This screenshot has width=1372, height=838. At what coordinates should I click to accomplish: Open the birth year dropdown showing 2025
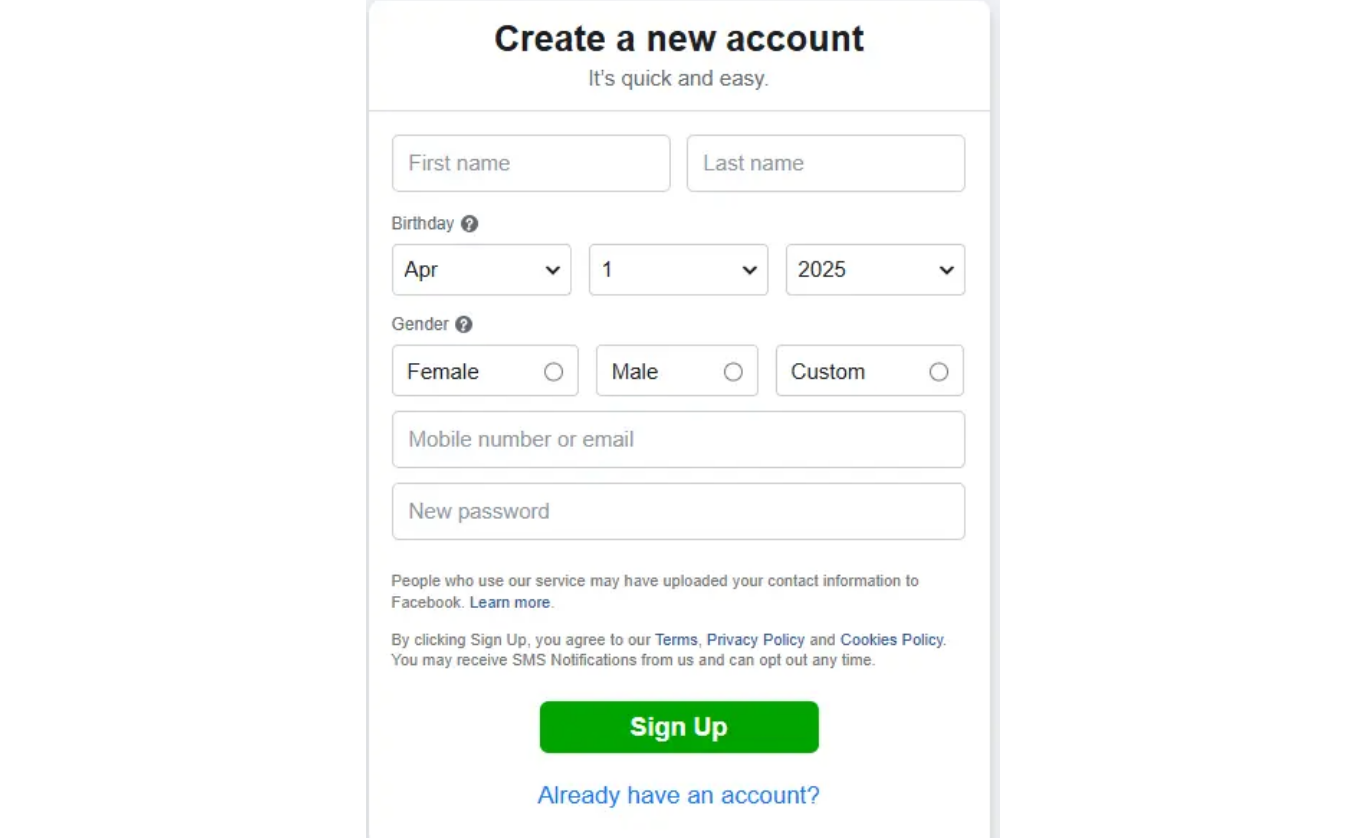point(874,269)
